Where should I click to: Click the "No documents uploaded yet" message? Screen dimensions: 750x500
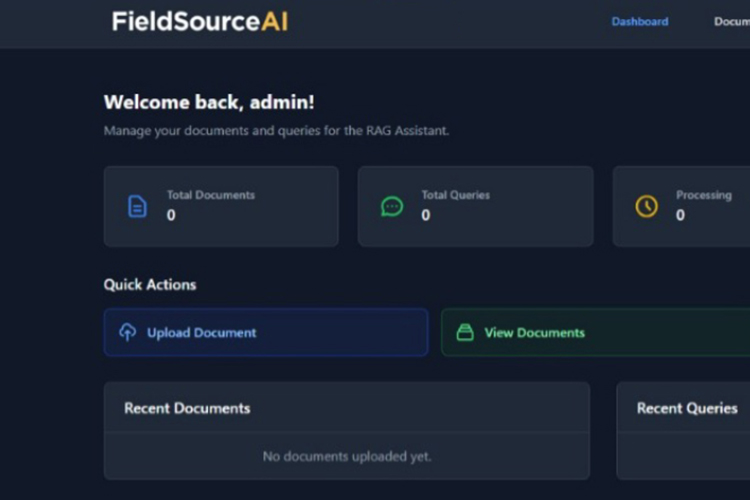[x=347, y=456]
